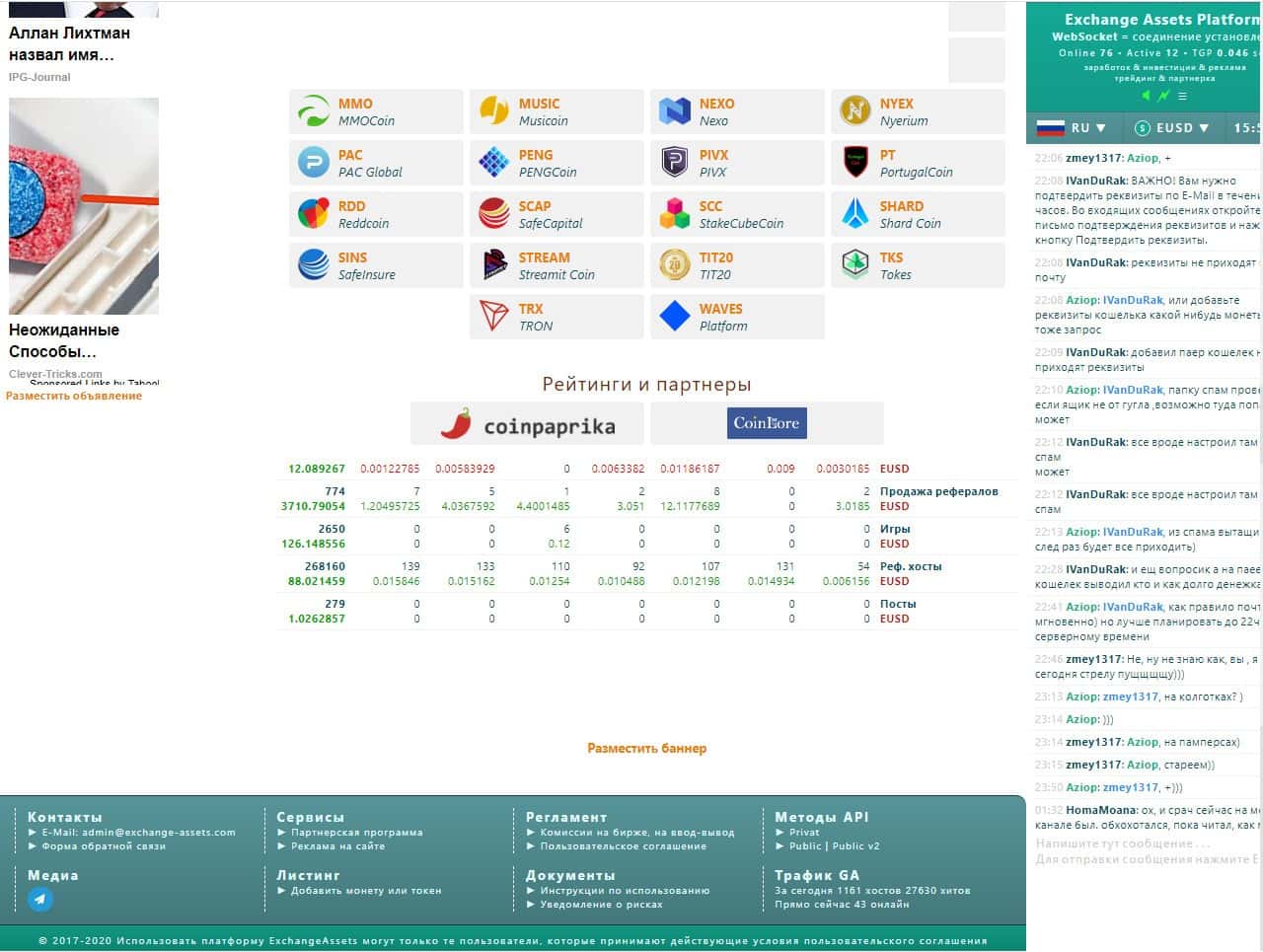
Task: Select the Musicoin coin logo
Action: (494, 111)
